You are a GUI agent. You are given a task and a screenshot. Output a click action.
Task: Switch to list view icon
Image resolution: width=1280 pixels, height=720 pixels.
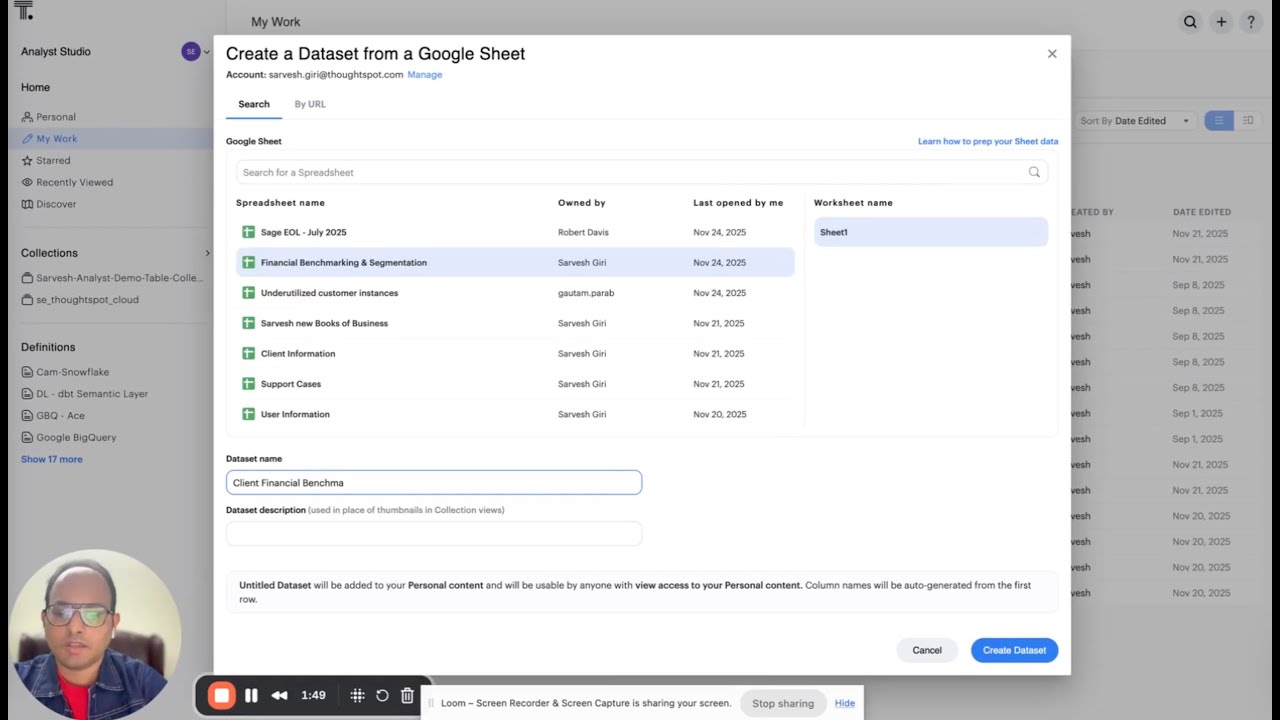[1219, 121]
